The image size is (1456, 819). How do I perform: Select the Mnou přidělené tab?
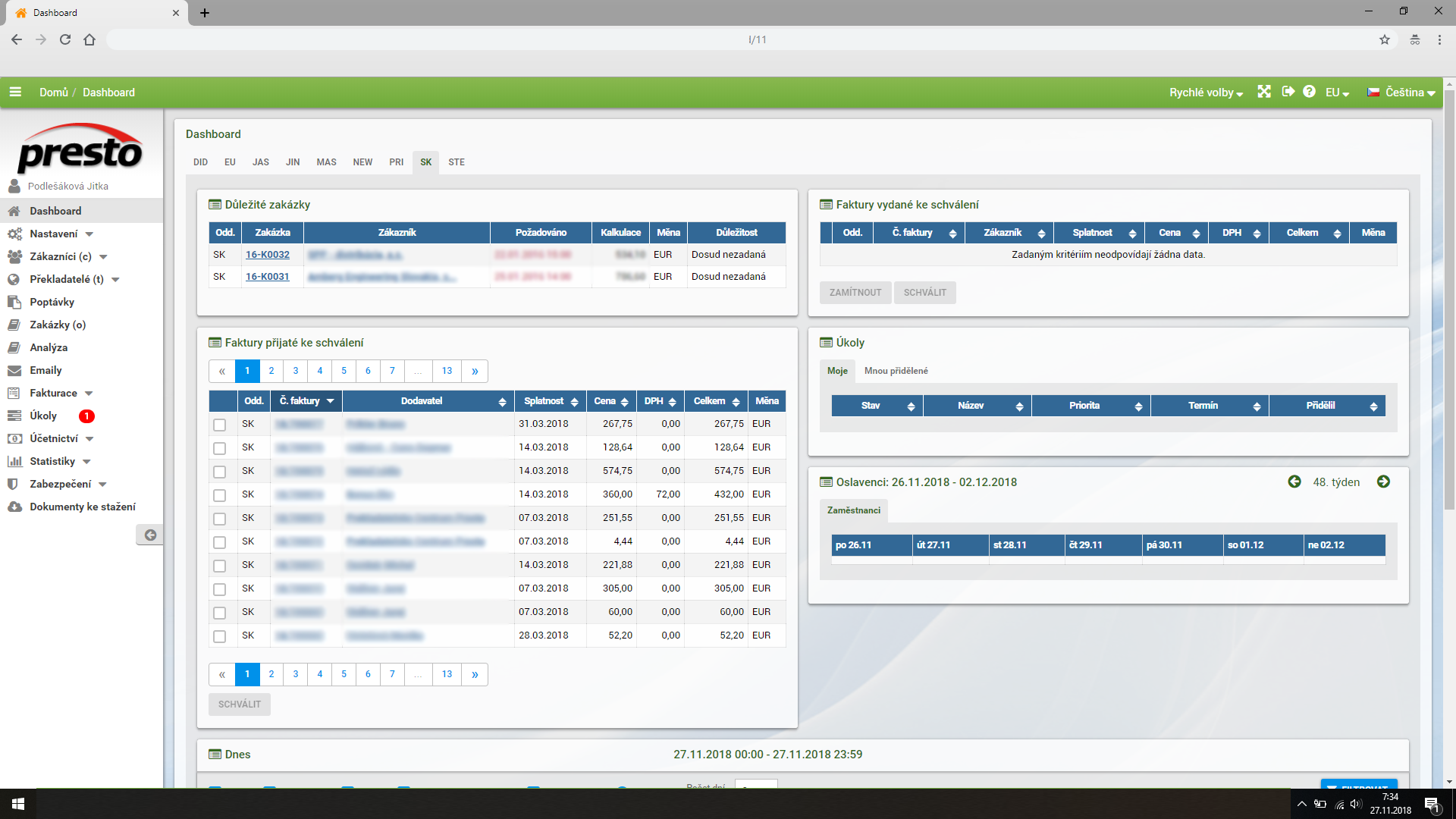(896, 371)
